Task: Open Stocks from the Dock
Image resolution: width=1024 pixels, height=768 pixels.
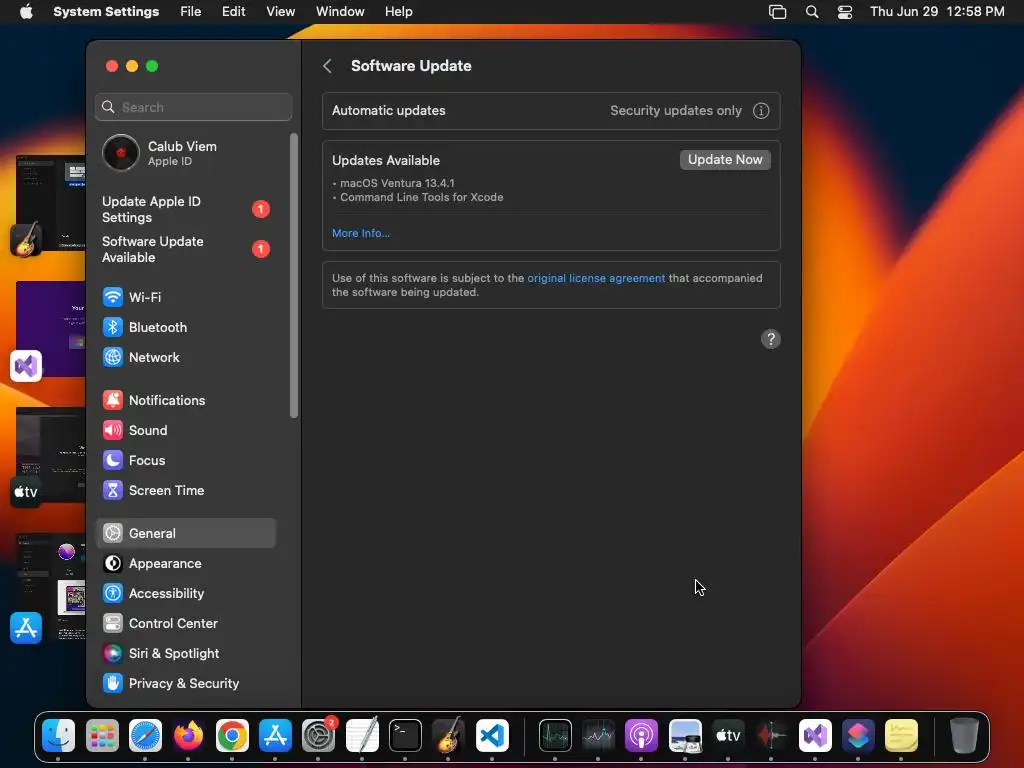Action: click(598, 735)
